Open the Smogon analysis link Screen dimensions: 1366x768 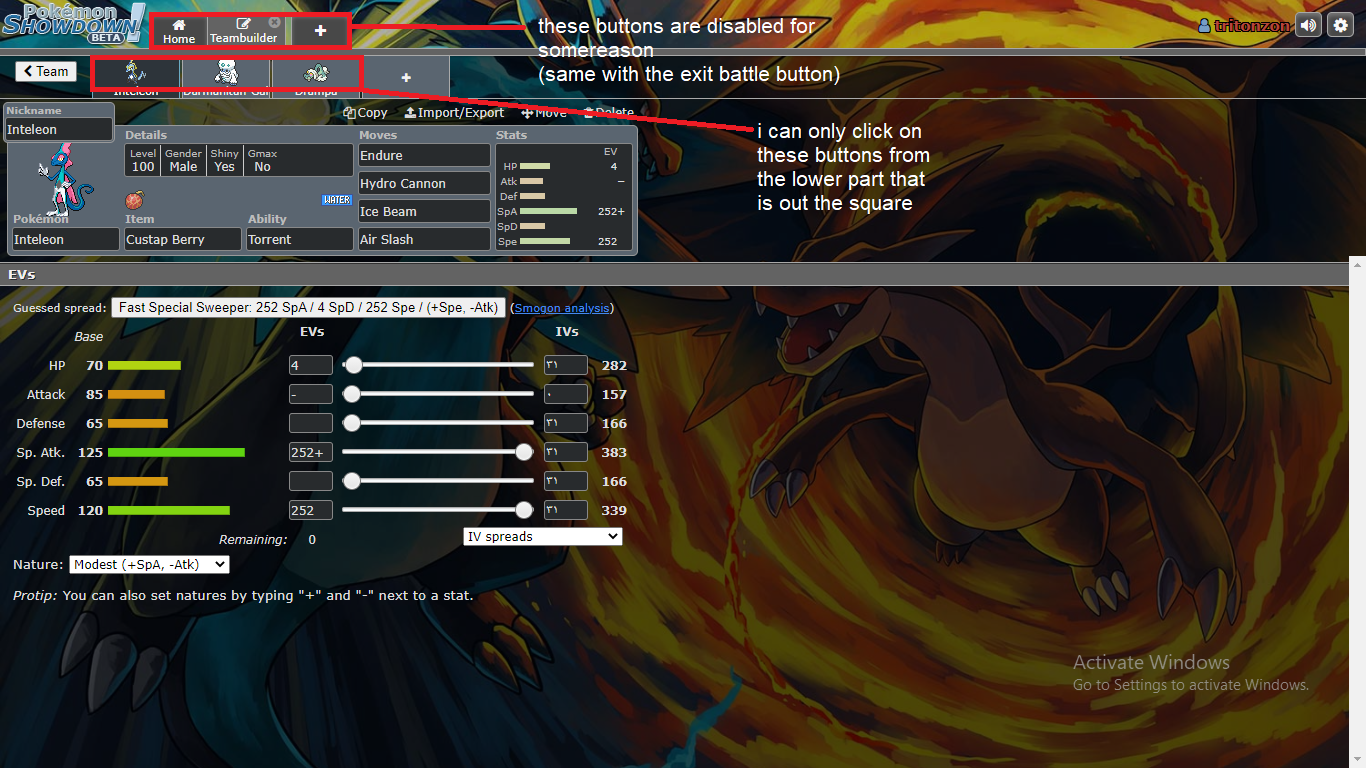pos(562,308)
